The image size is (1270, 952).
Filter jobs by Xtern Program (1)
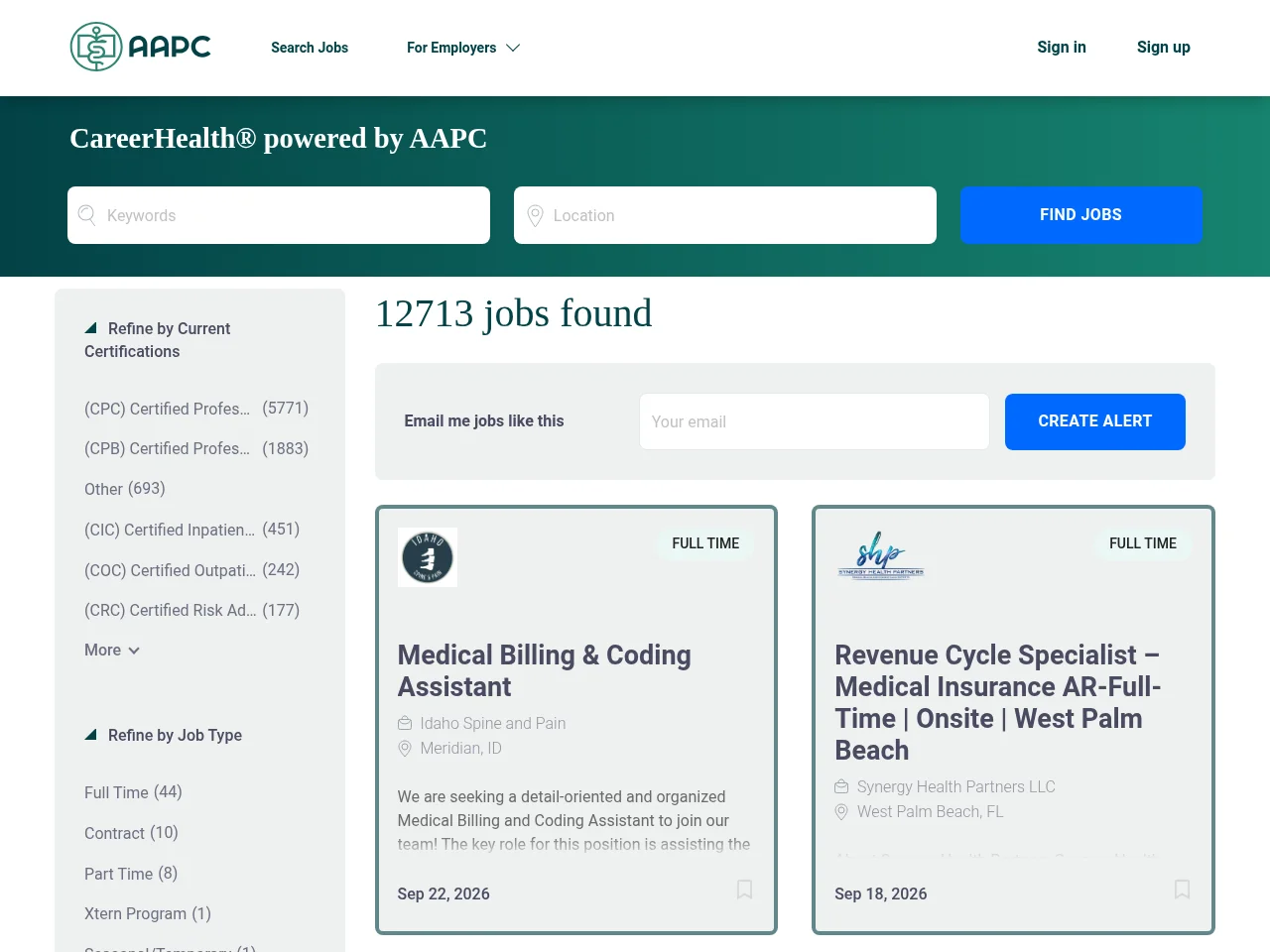pyautogui.click(x=148, y=913)
